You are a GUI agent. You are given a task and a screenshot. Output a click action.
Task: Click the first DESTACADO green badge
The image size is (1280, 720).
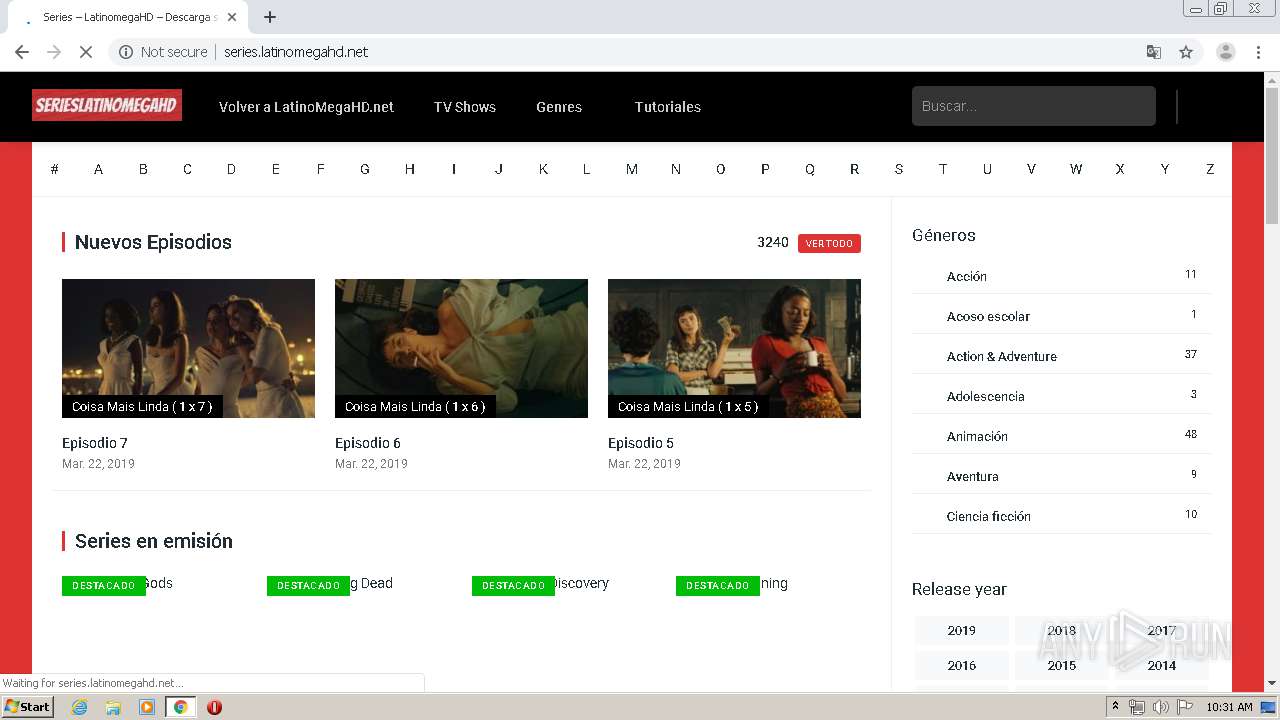click(x=103, y=586)
